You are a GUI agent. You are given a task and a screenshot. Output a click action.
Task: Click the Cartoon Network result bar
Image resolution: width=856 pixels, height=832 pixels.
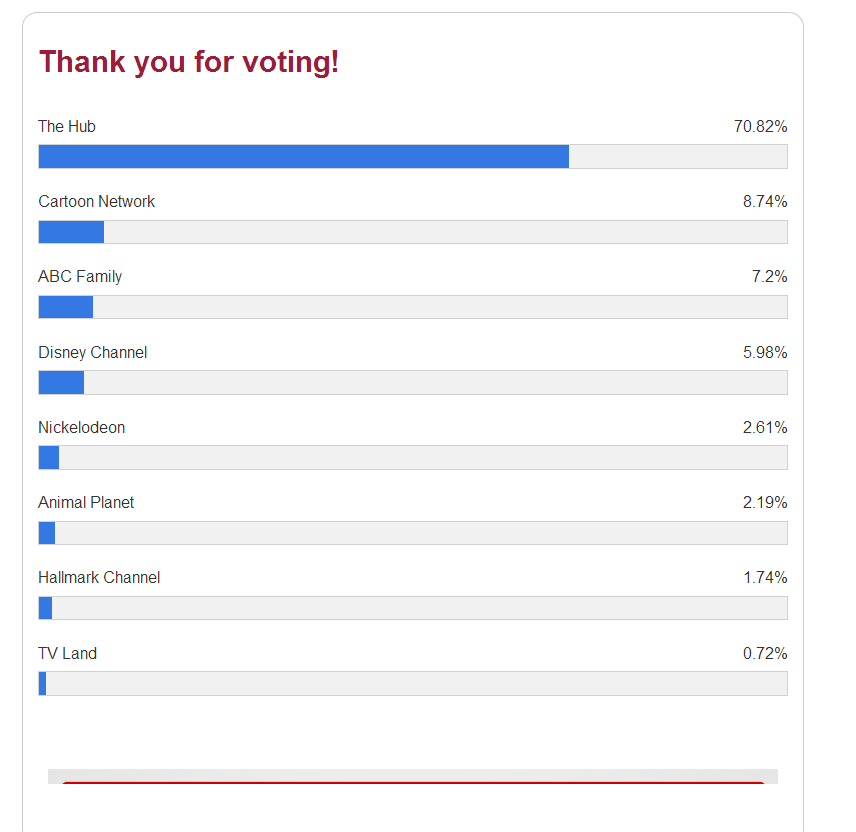(413, 232)
